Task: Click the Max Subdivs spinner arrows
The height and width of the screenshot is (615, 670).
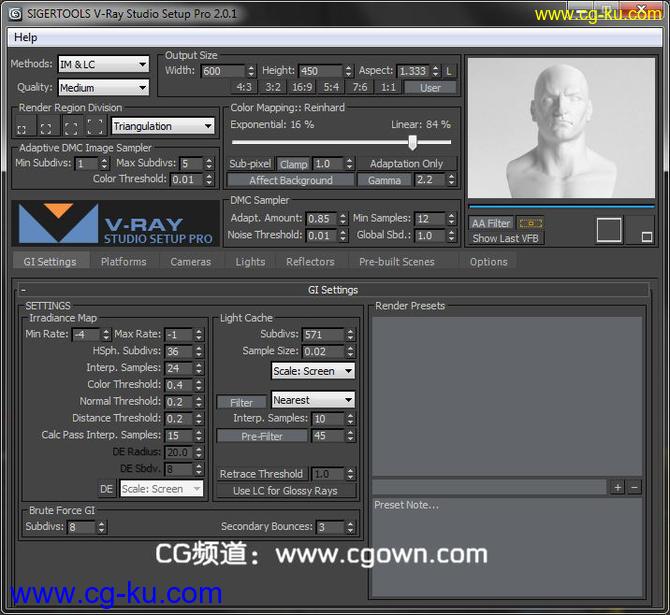Action: (x=209, y=164)
